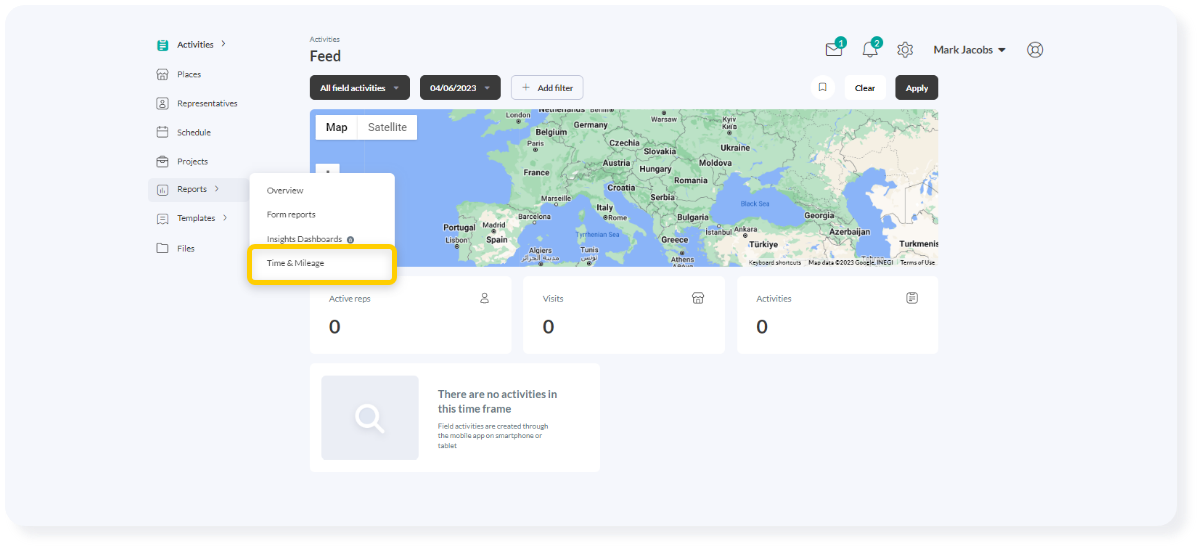Open Files in the sidebar

click(x=185, y=248)
